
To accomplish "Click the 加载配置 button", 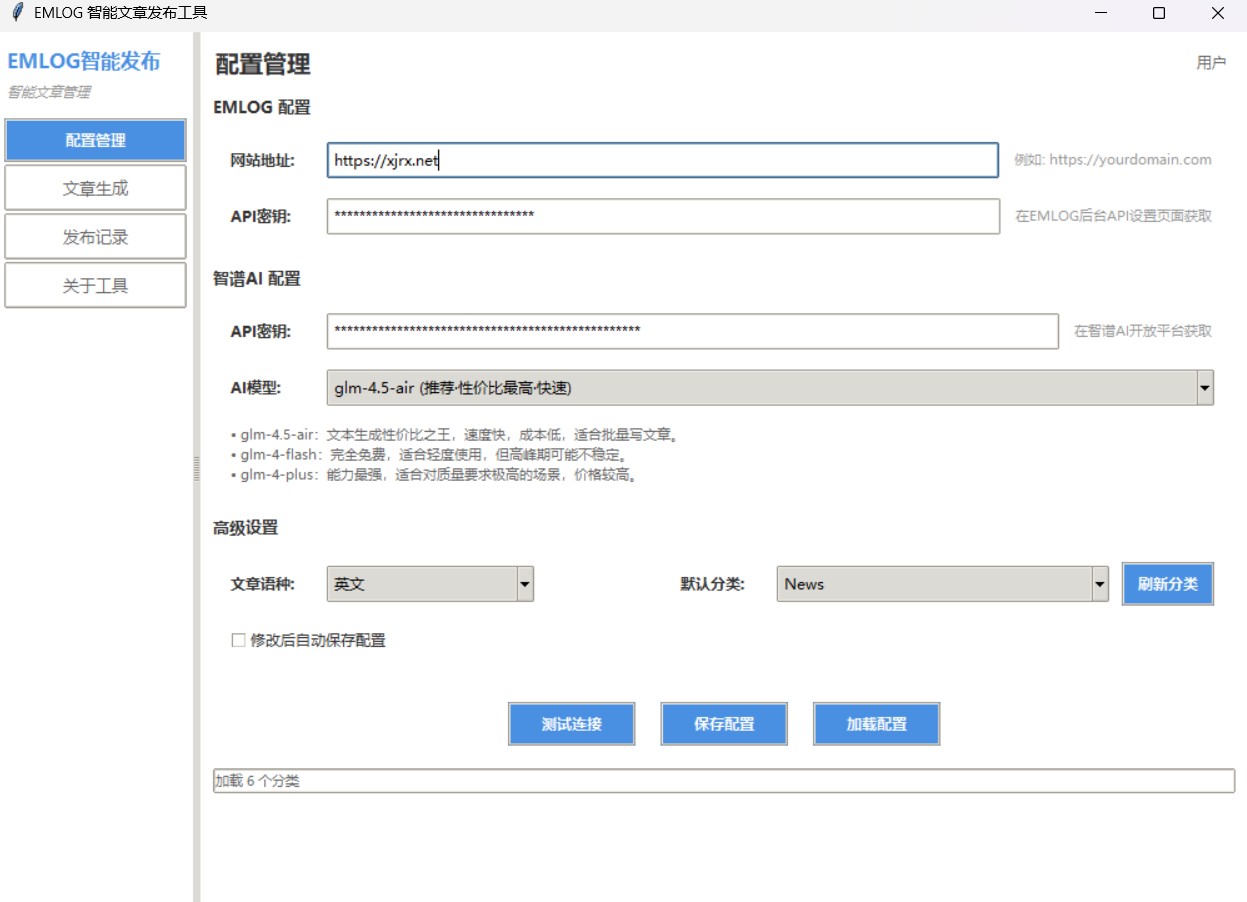I will [x=876, y=724].
